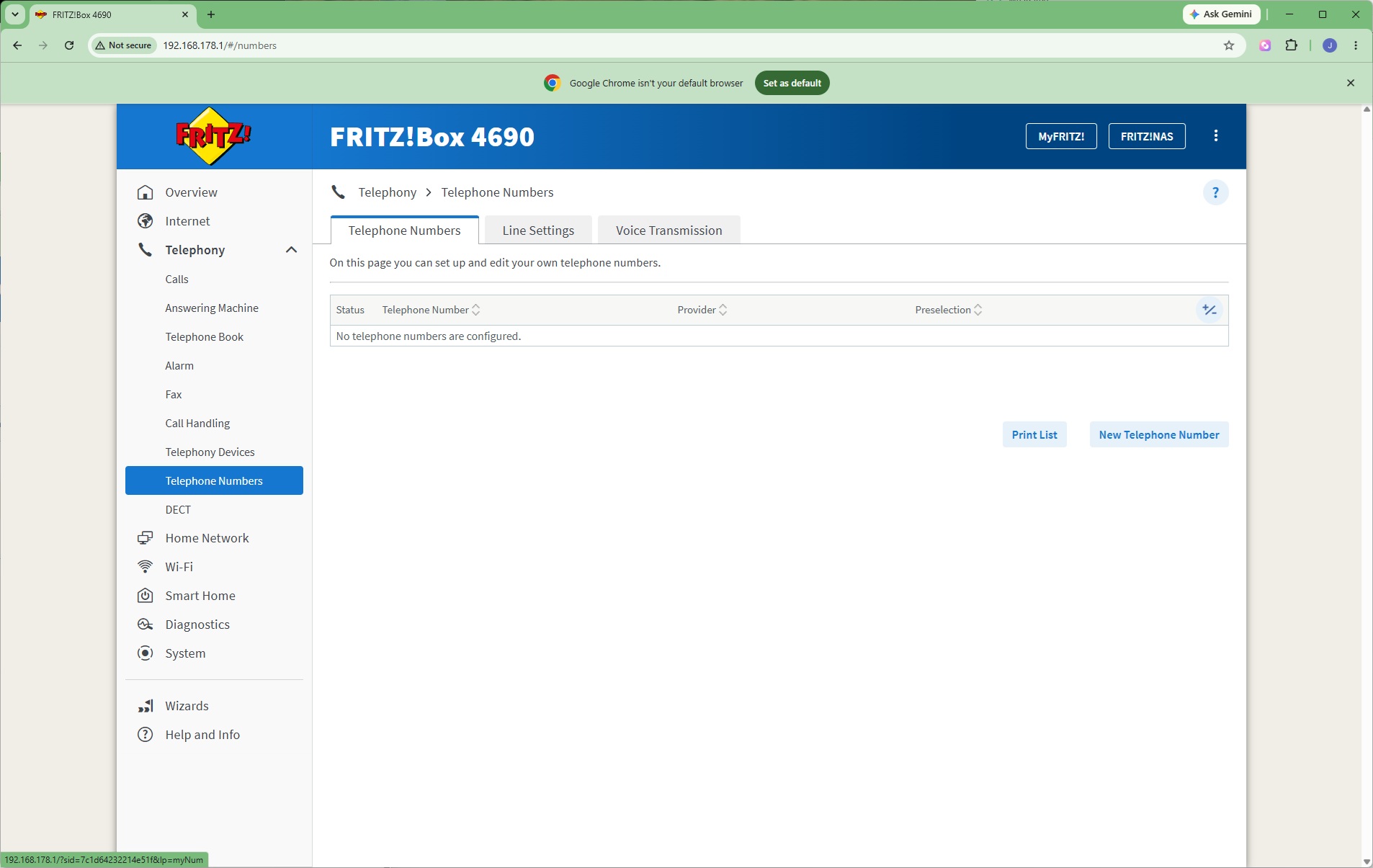Click the Status column header
This screenshot has width=1373, height=868.
click(x=350, y=310)
